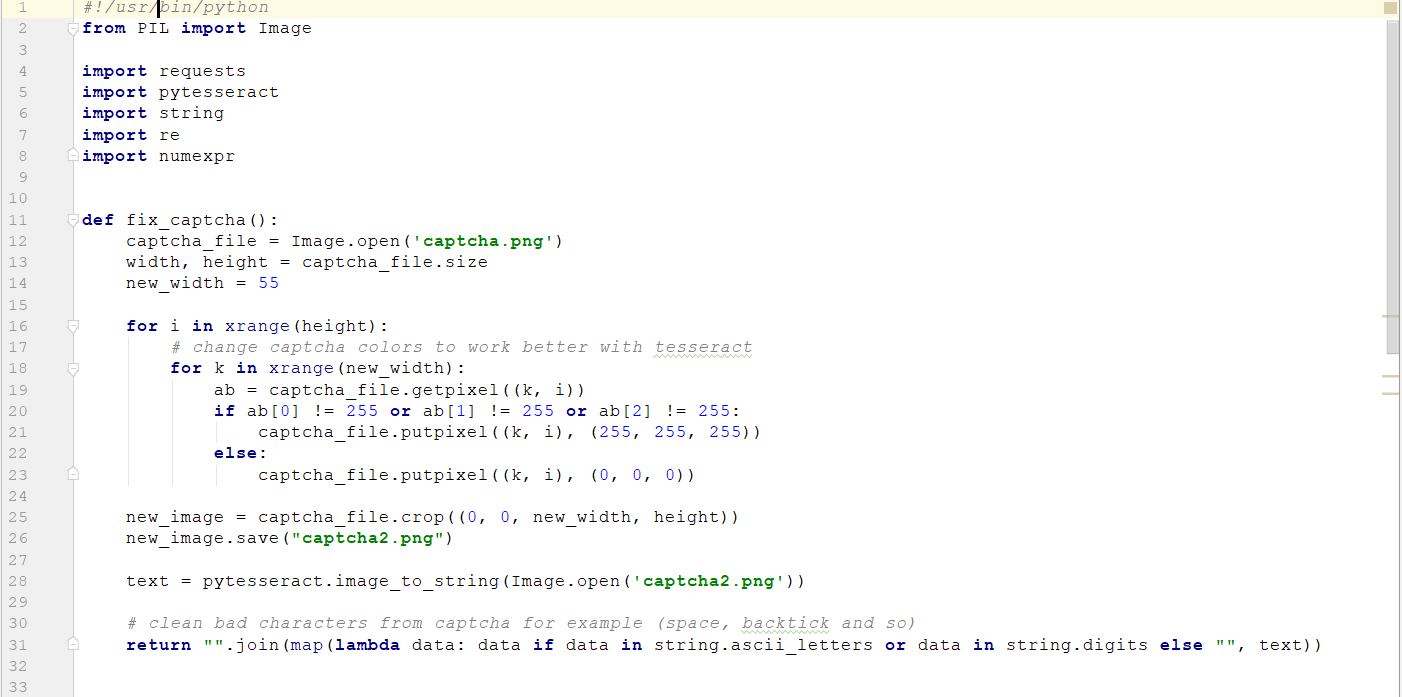Click the 'return' keyword on line 31
Image resolution: width=1402 pixels, height=697 pixels.
click(x=159, y=645)
